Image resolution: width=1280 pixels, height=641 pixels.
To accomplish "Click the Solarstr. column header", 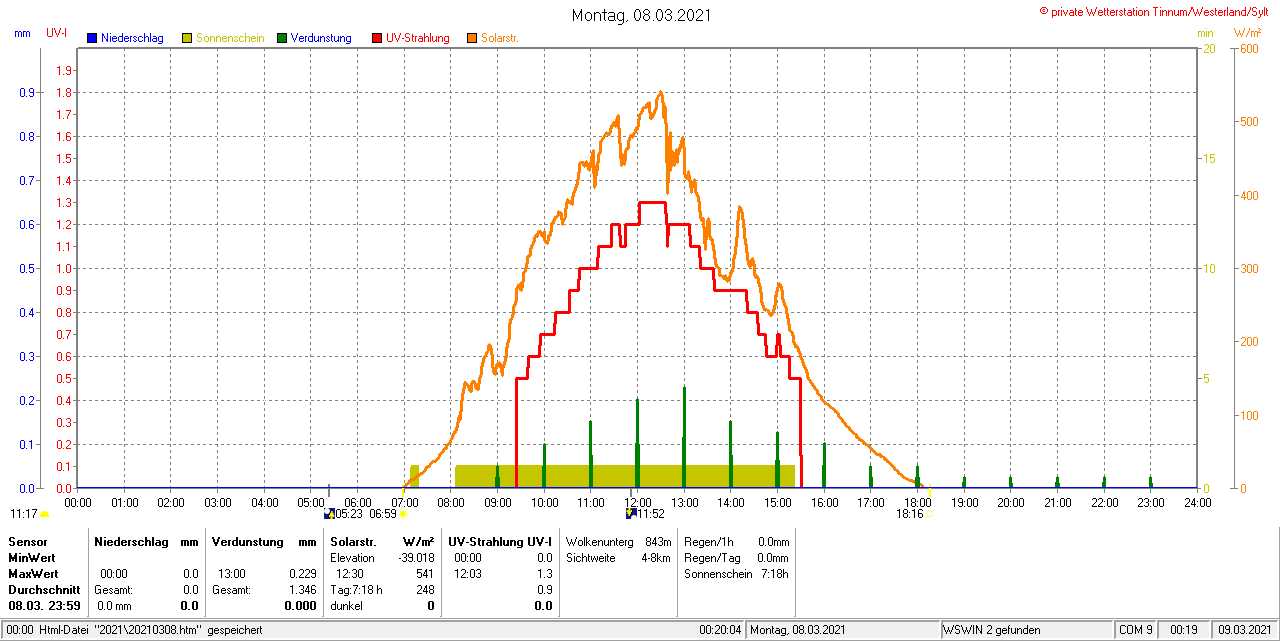I will coord(352,541).
